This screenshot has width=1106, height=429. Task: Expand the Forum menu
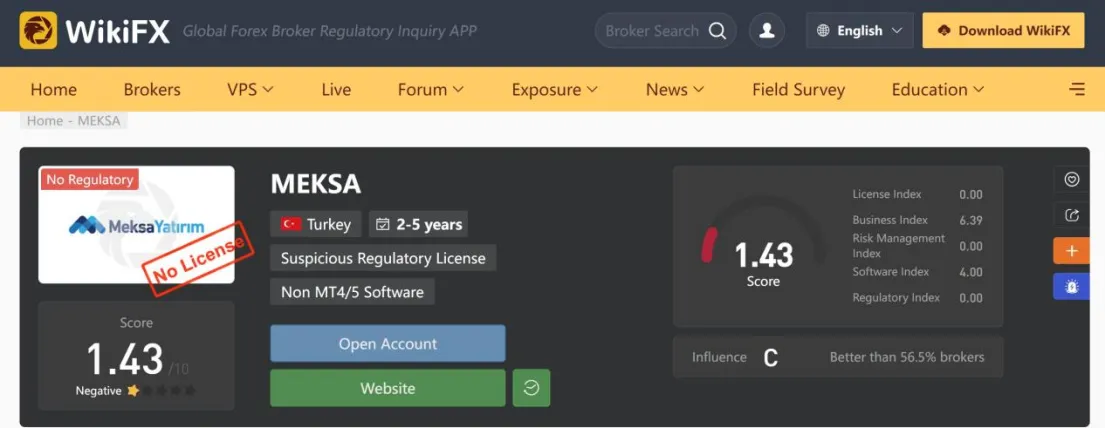(x=430, y=90)
